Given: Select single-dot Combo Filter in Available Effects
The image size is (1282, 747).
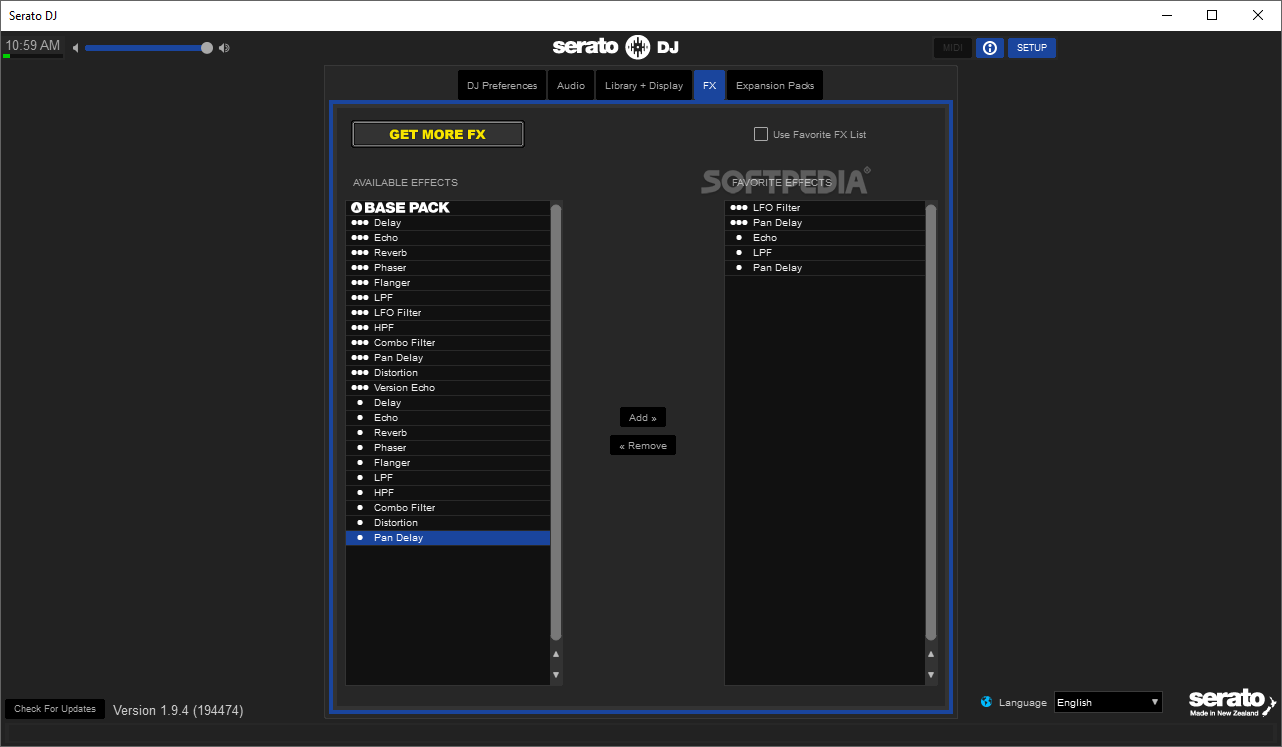Looking at the screenshot, I should coord(448,508).
